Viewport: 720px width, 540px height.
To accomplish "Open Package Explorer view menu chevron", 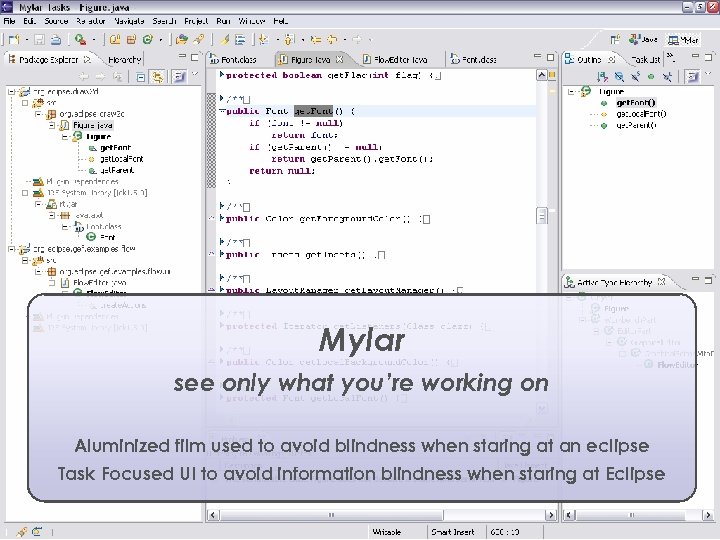I will (x=195, y=74).
